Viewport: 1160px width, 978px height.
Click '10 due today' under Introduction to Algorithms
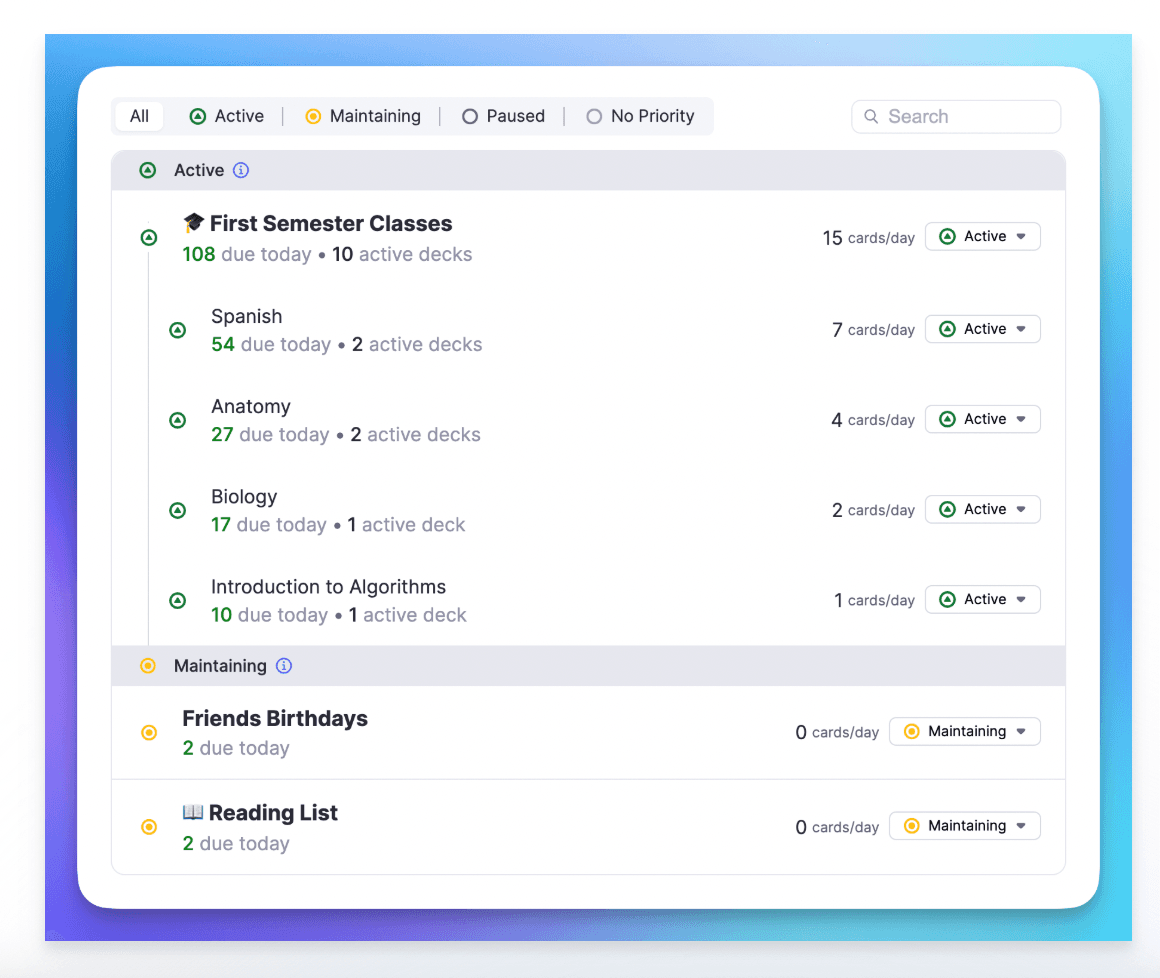[x=269, y=616]
